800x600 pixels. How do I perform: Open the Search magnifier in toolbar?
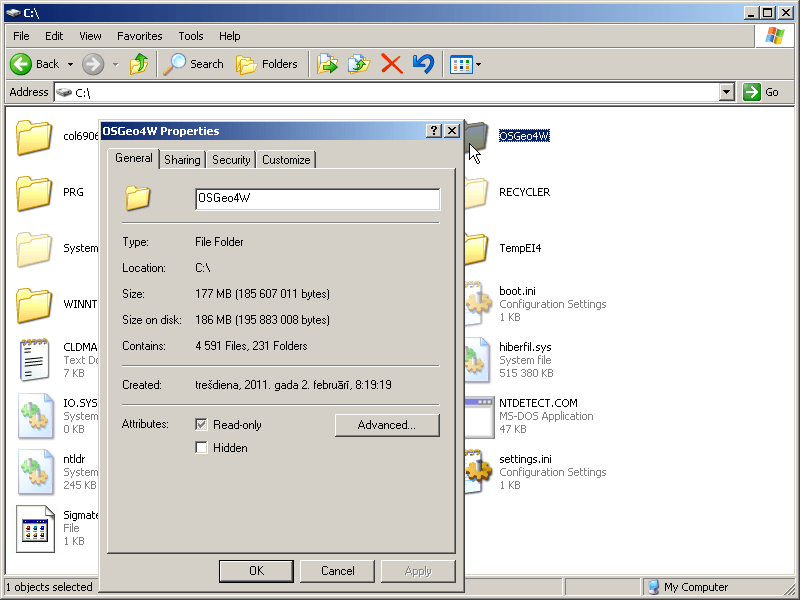[174, 64]
